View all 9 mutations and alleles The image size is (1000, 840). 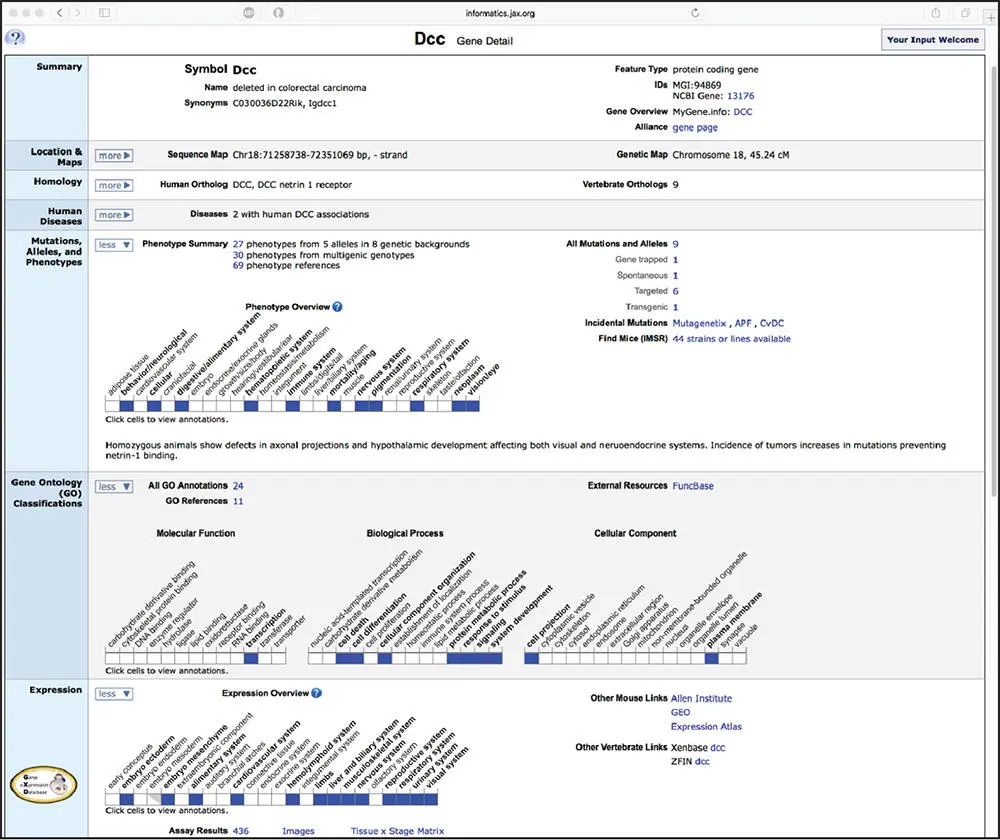(x=675, y=244)
